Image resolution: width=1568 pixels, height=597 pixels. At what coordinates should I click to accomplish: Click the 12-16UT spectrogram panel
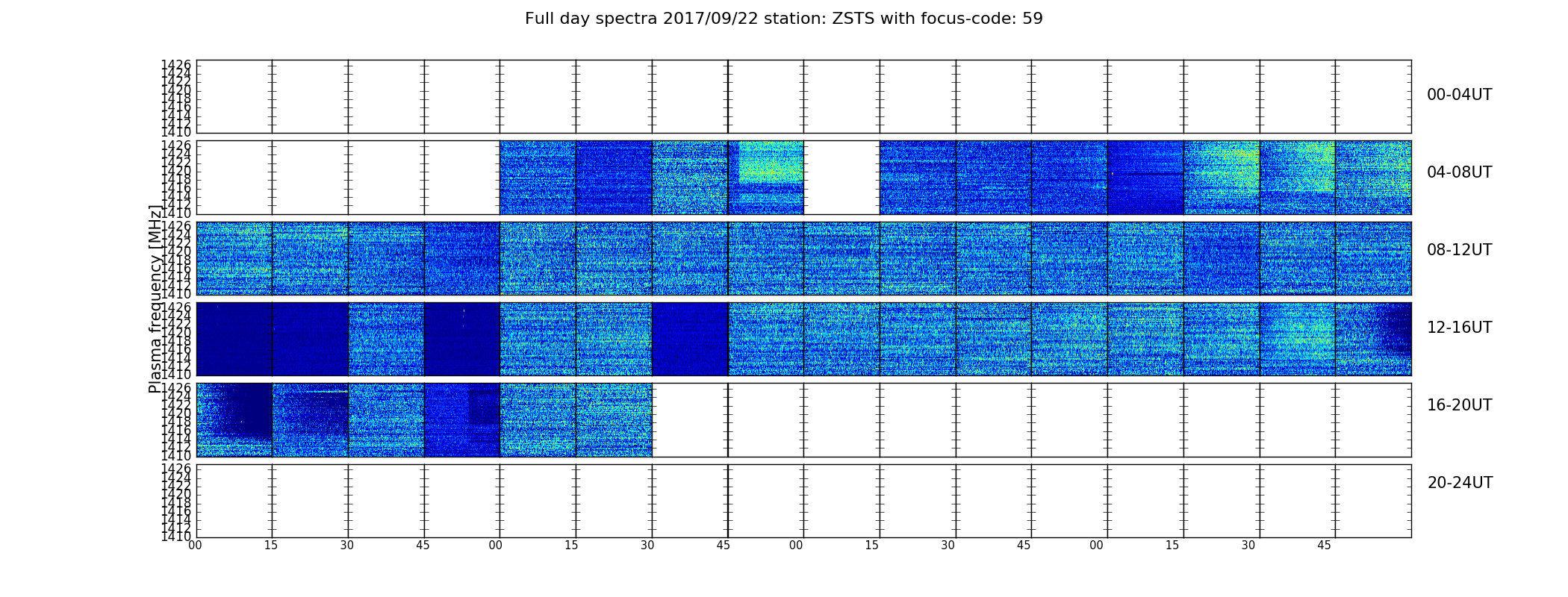click(803, 339)
